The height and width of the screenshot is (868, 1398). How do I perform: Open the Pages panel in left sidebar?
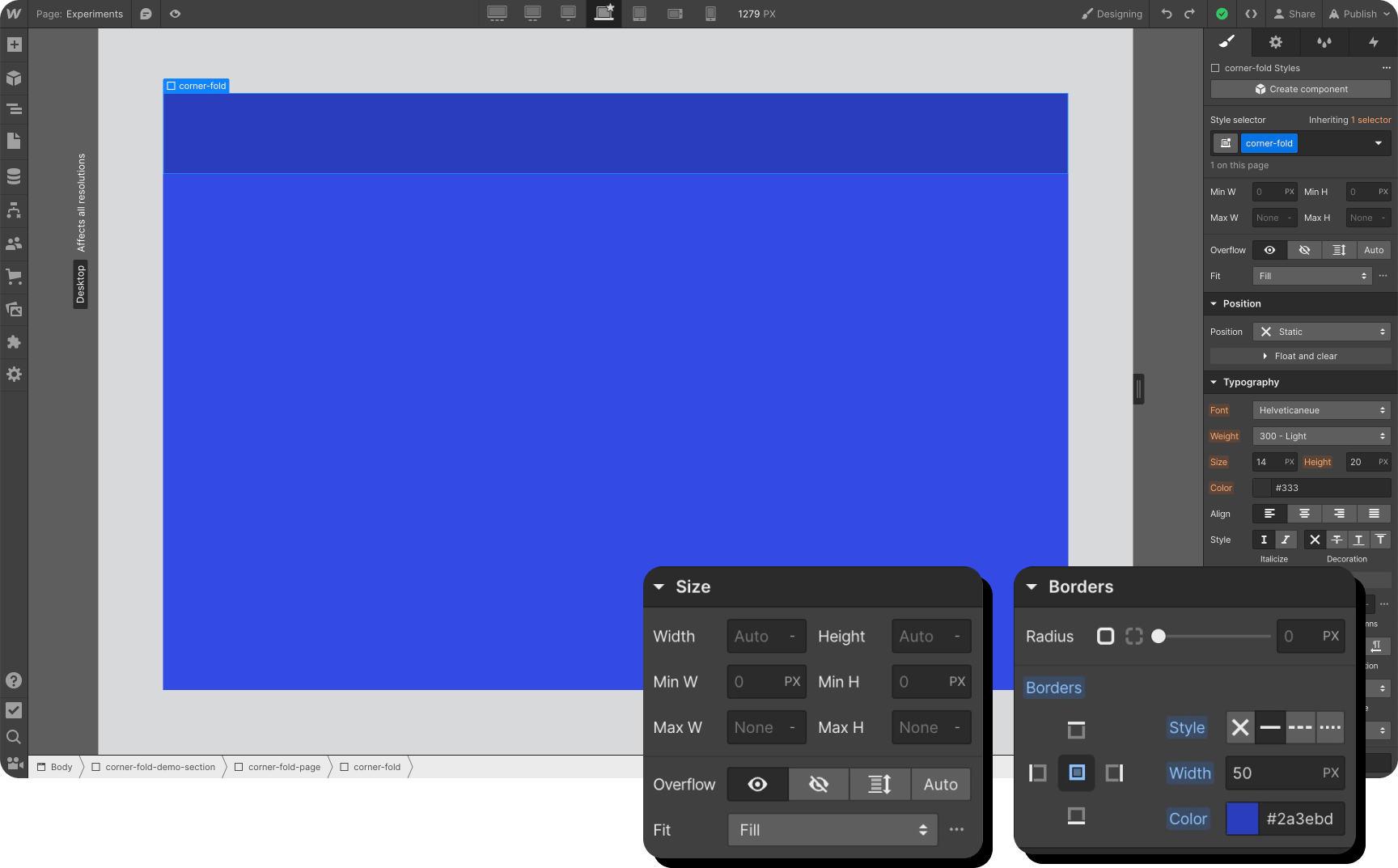point(13,142)
